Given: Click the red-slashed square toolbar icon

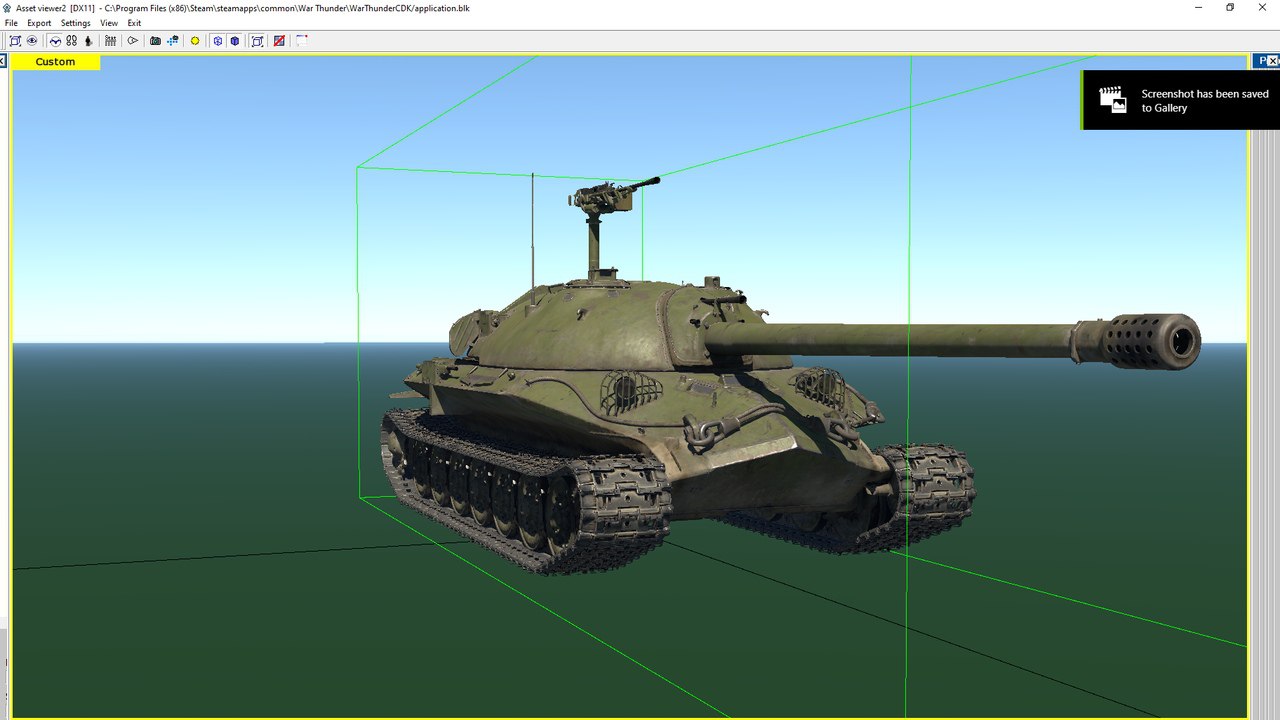Looking at the screenshot, I should pyautogui.click(x=279, y=41).
